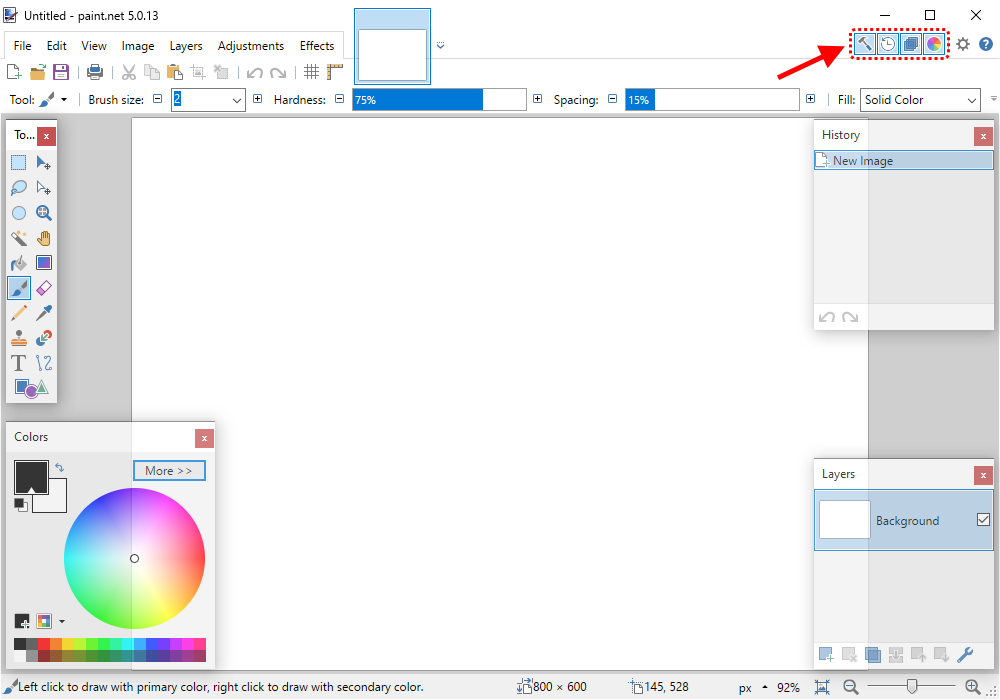Screen dimensions: 1000x700
Task: Close the Colors panel
Action: pyautogui.click(x=204, y=438)
